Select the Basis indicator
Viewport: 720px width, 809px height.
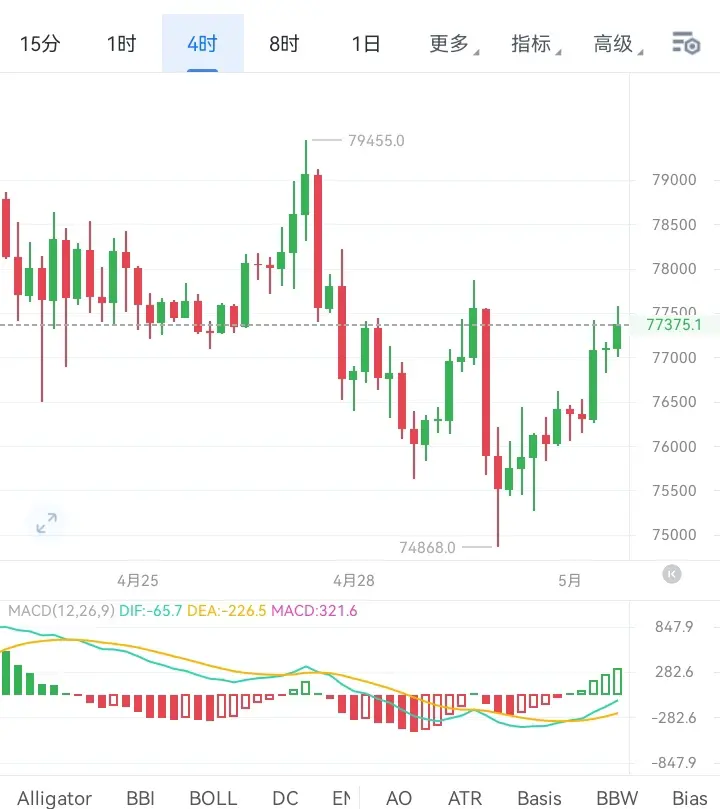(x=539, y=798)
